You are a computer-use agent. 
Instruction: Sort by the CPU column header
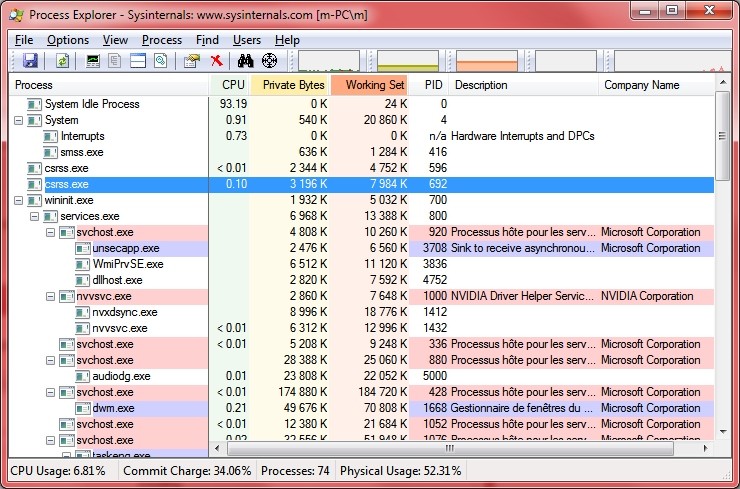pos(229,85)
